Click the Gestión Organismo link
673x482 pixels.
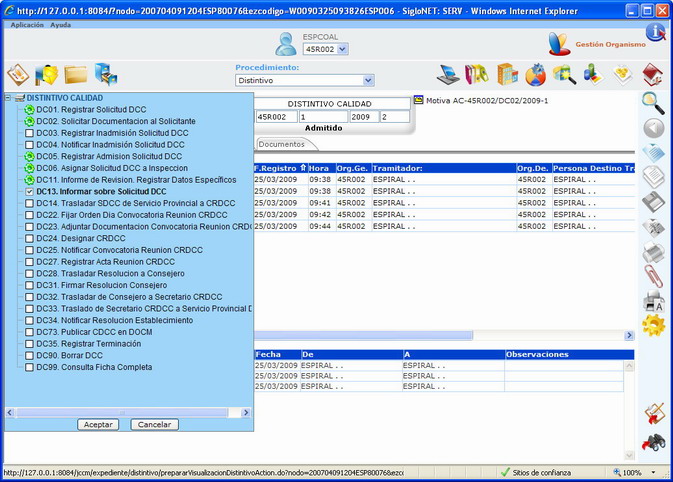(610, 44)
